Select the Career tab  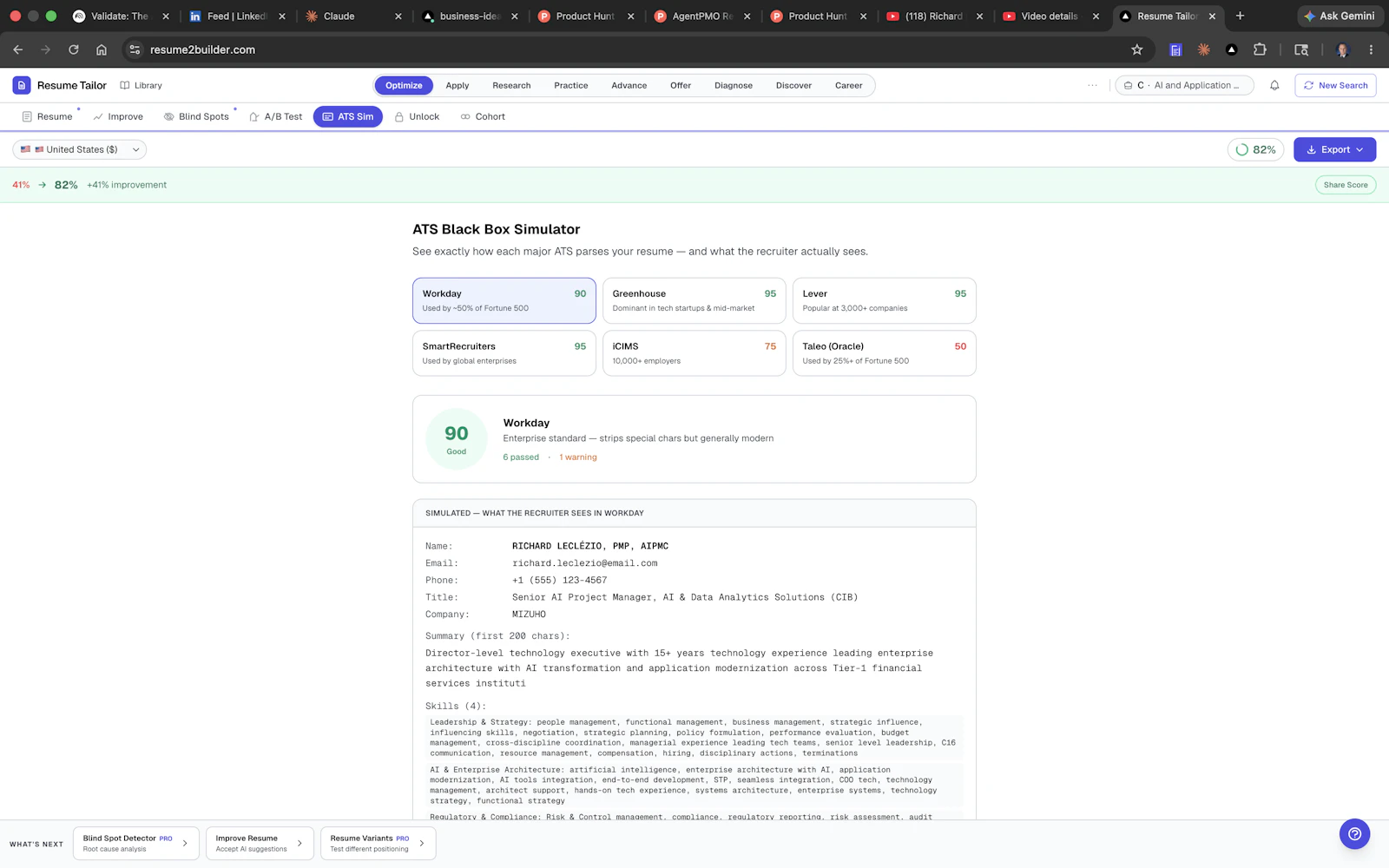point(849,85)
